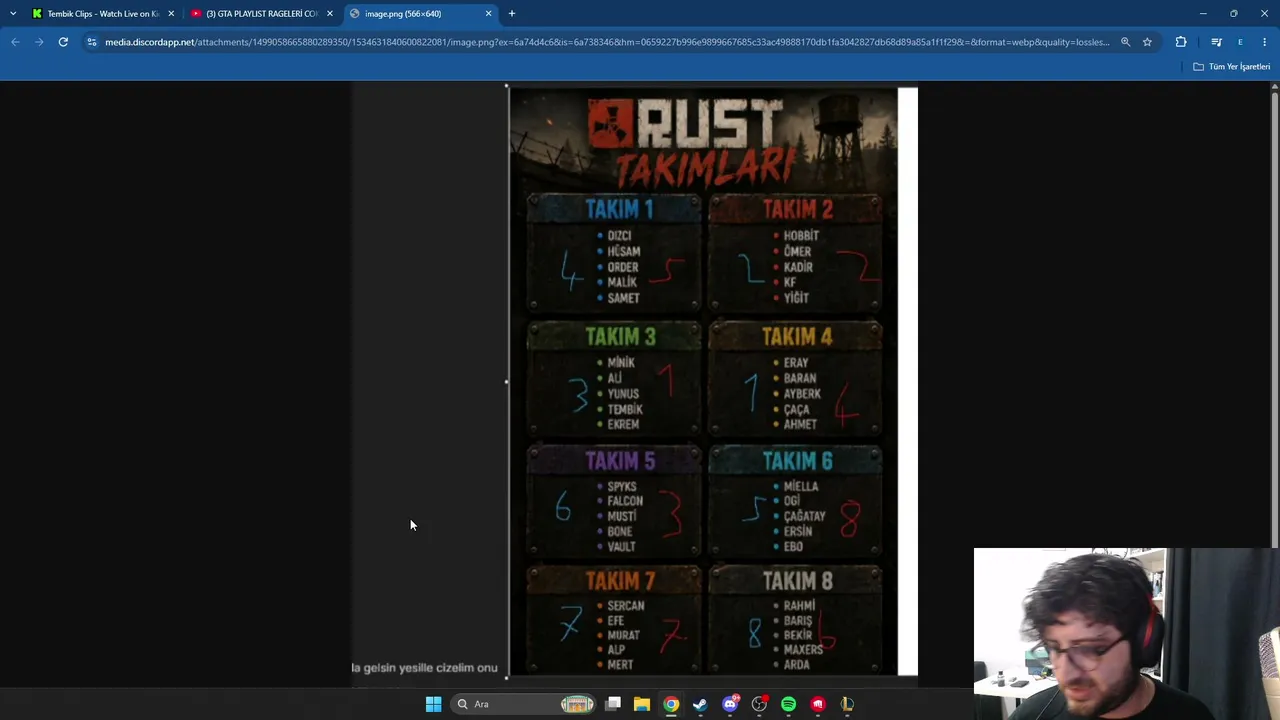This screenshot has height=720, width=1280.
Task: View site information for media.discordapp.net
Action: tap(91, 42)
